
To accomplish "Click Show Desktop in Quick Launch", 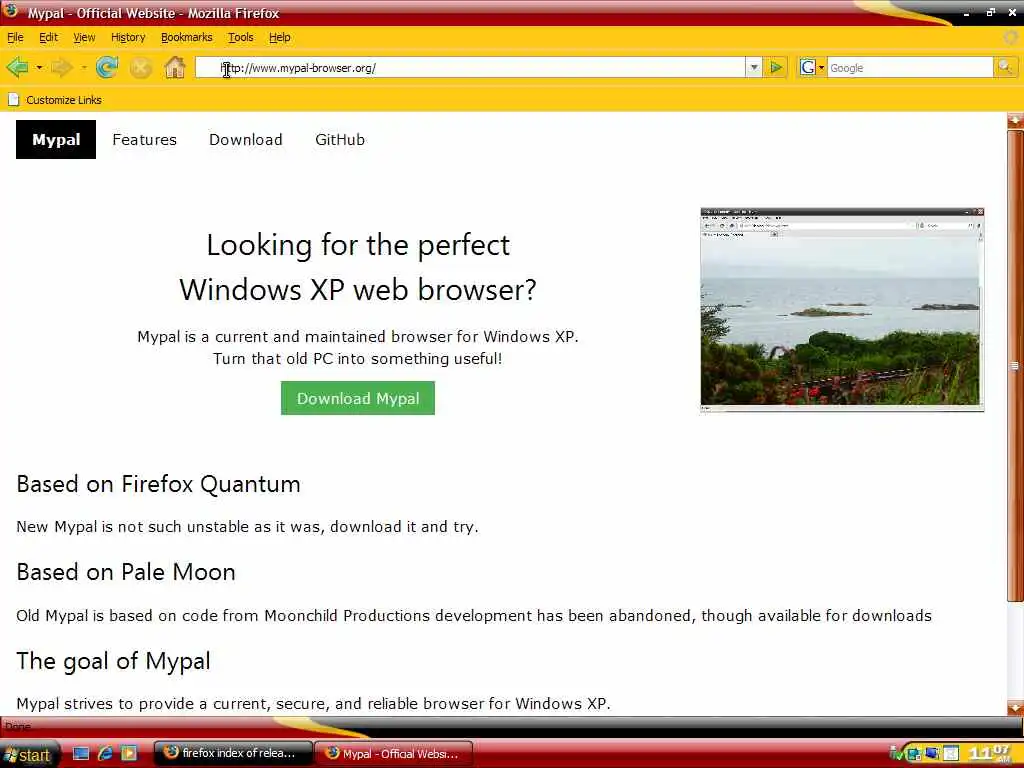I will click(81, 754).
